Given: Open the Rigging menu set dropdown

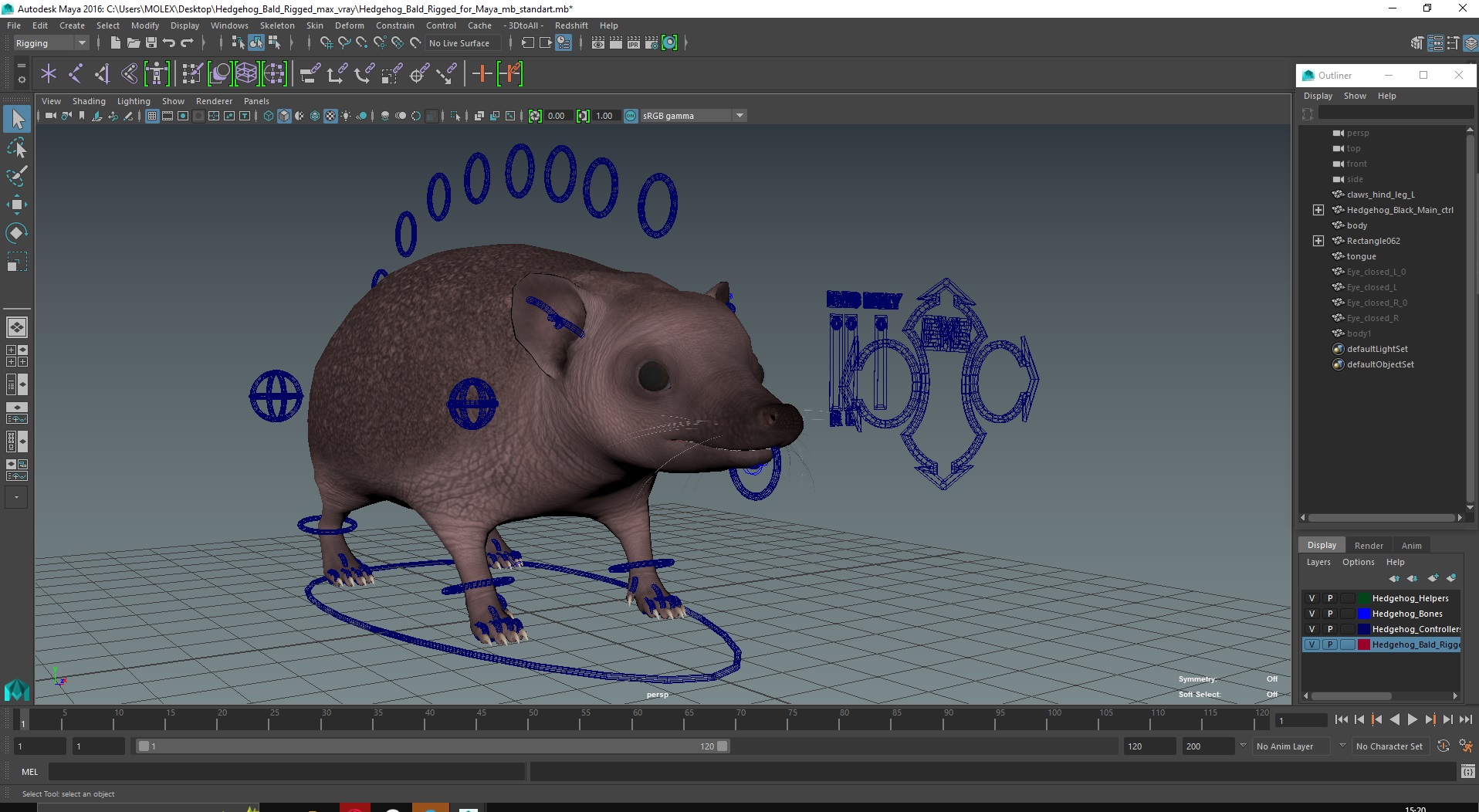Looking at the screenshot, I should (51, 43).
